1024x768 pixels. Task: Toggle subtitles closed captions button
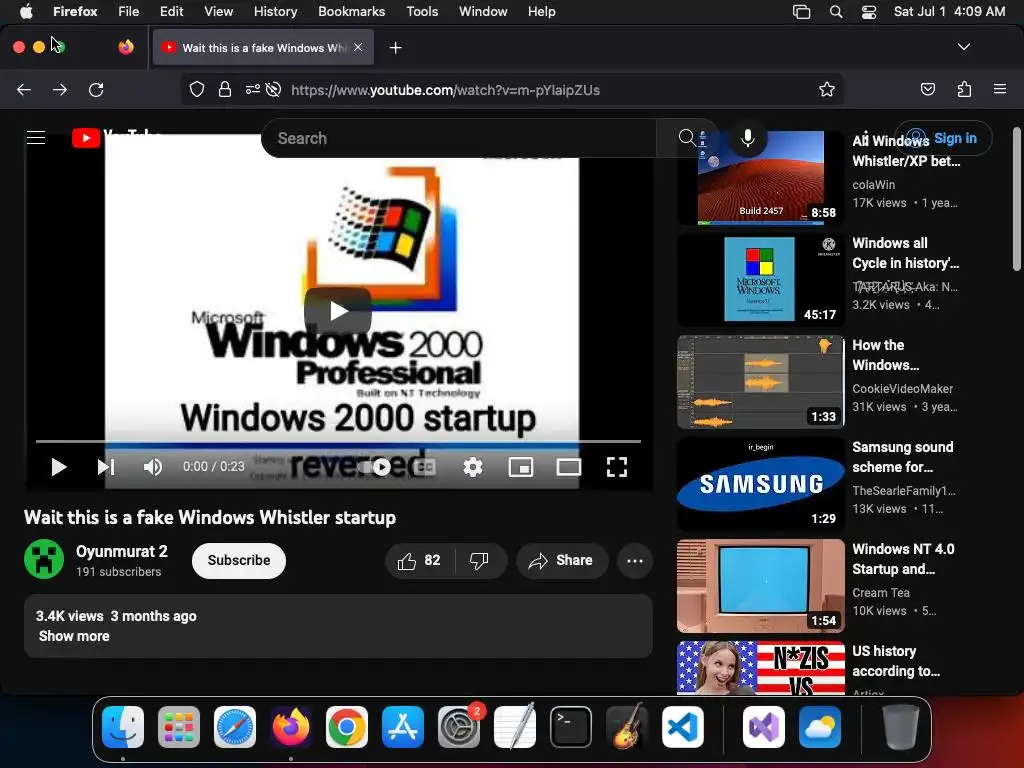click(425, 467)
